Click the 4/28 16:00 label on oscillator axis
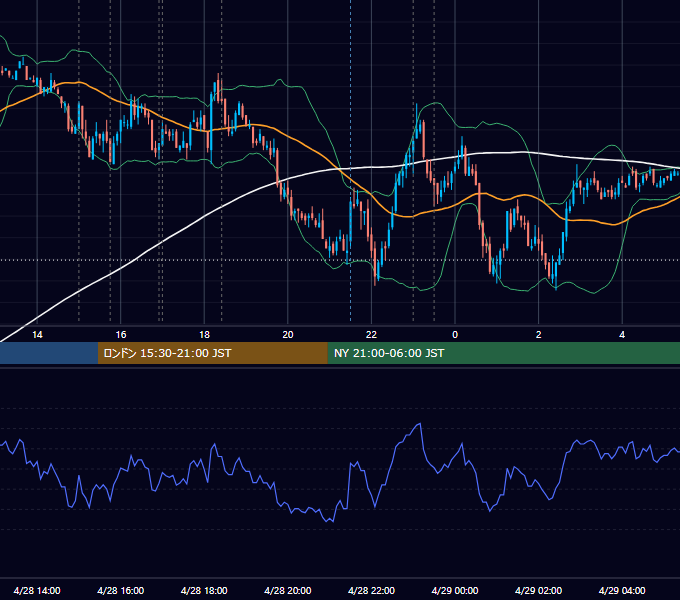Image resolution: width=680 pixels, height=600 pixels. click(x=121, y=590)
